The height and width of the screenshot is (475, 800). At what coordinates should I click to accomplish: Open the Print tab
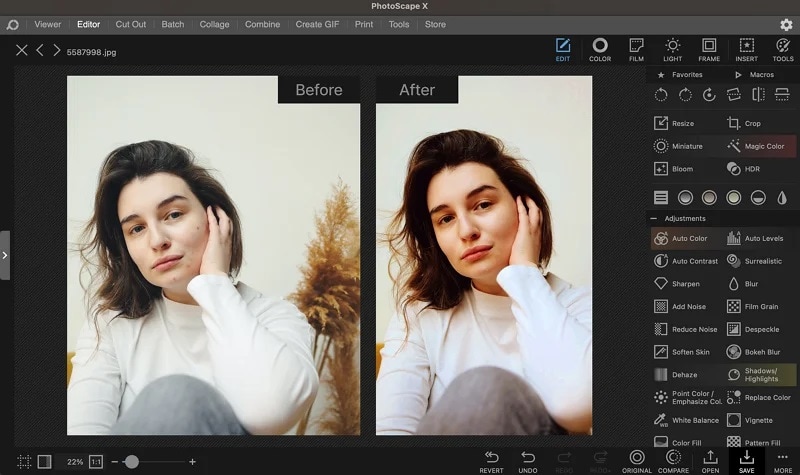click(364, 24)
